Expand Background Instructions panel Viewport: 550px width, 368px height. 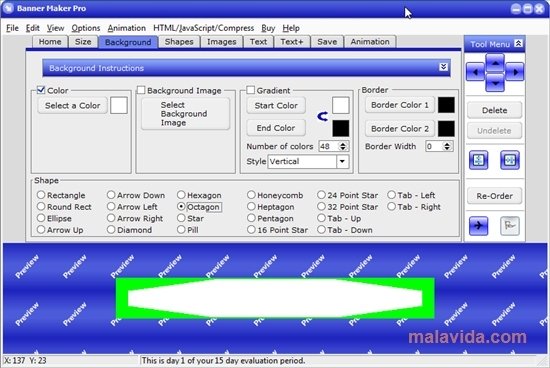tap(443, 67)
